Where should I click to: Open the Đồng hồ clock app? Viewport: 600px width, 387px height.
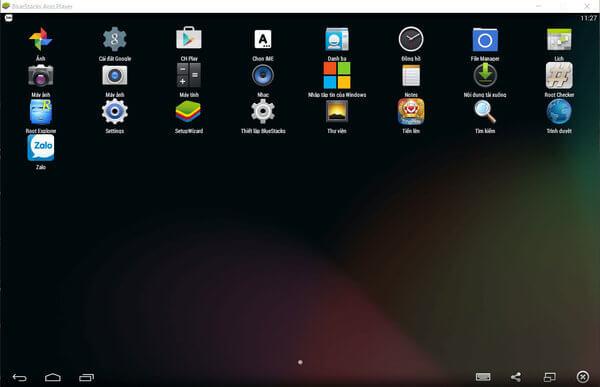[x=411, y=39]
